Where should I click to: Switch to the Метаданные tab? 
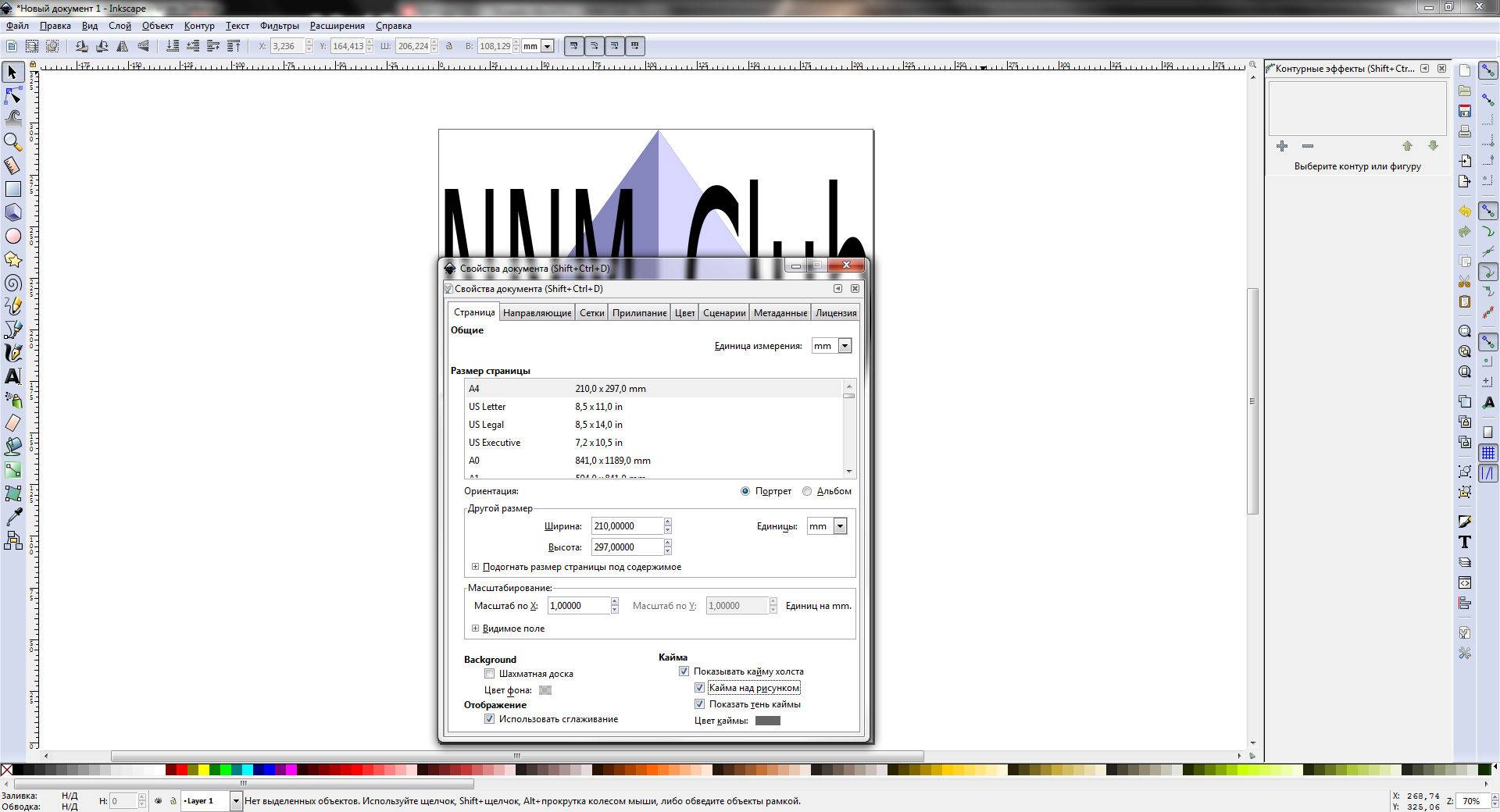(x=780, y=313)
